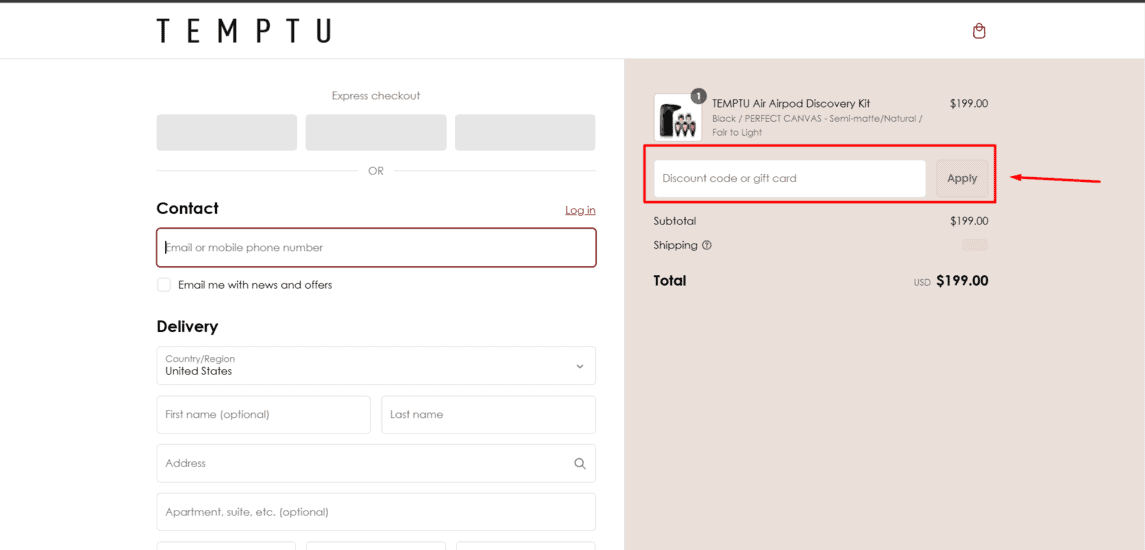Click the Express checkout heading text
This screenshot has height=550, width=1145.
point(376,96)
